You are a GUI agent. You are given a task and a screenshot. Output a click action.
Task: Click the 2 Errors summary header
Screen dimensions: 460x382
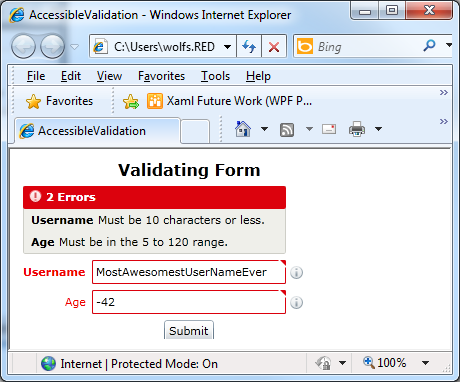pos(154,197)
